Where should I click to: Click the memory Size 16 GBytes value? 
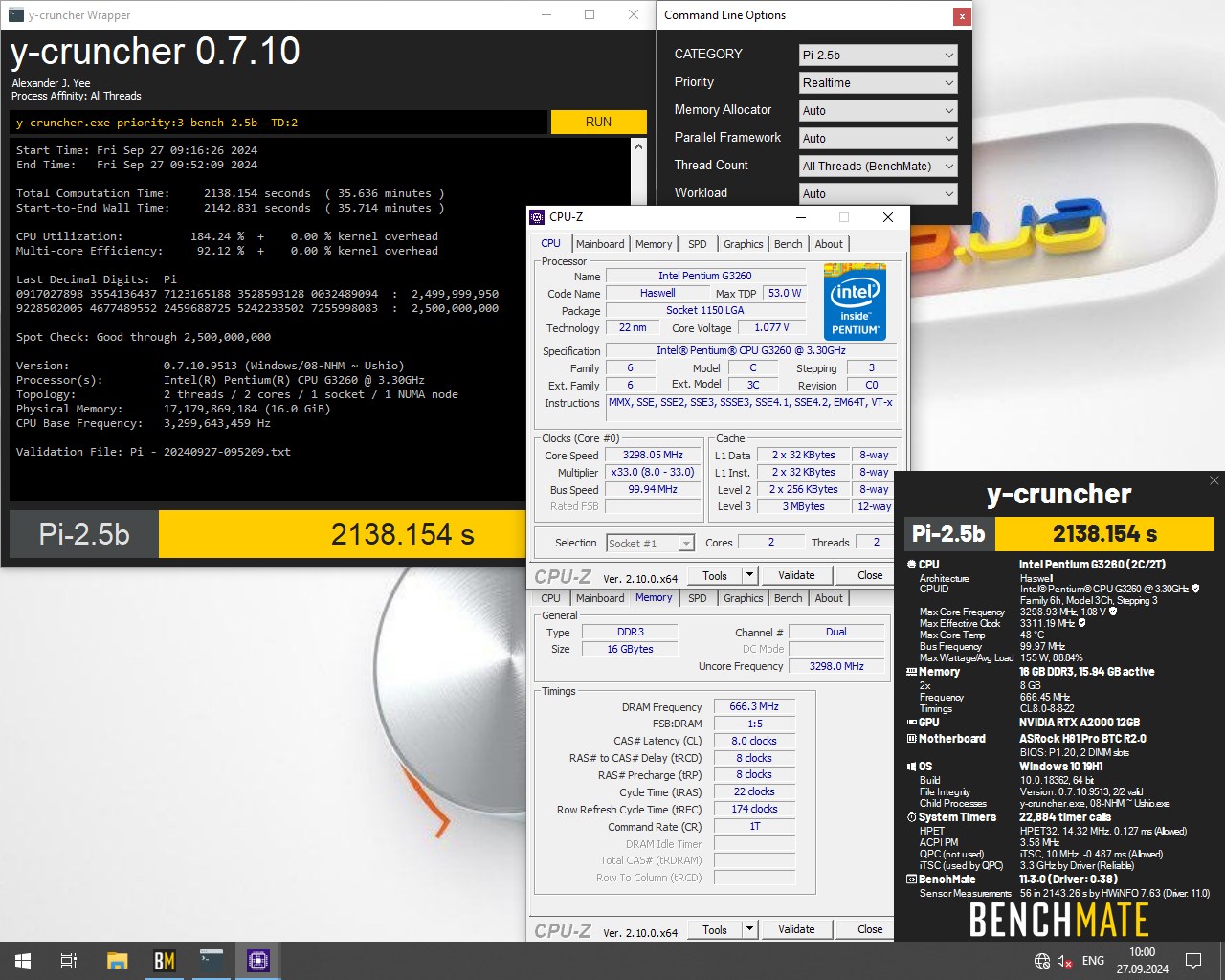(x=630, y=649)
